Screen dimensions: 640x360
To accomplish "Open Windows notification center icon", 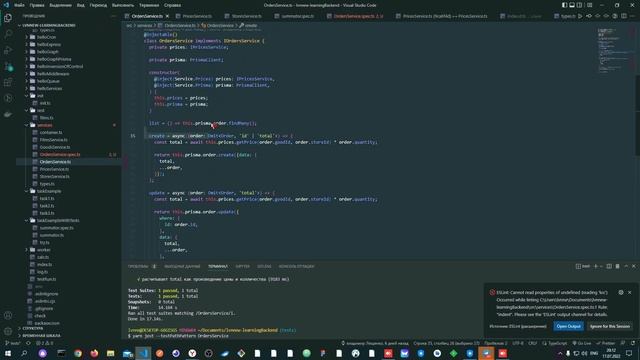I will 629,353.
